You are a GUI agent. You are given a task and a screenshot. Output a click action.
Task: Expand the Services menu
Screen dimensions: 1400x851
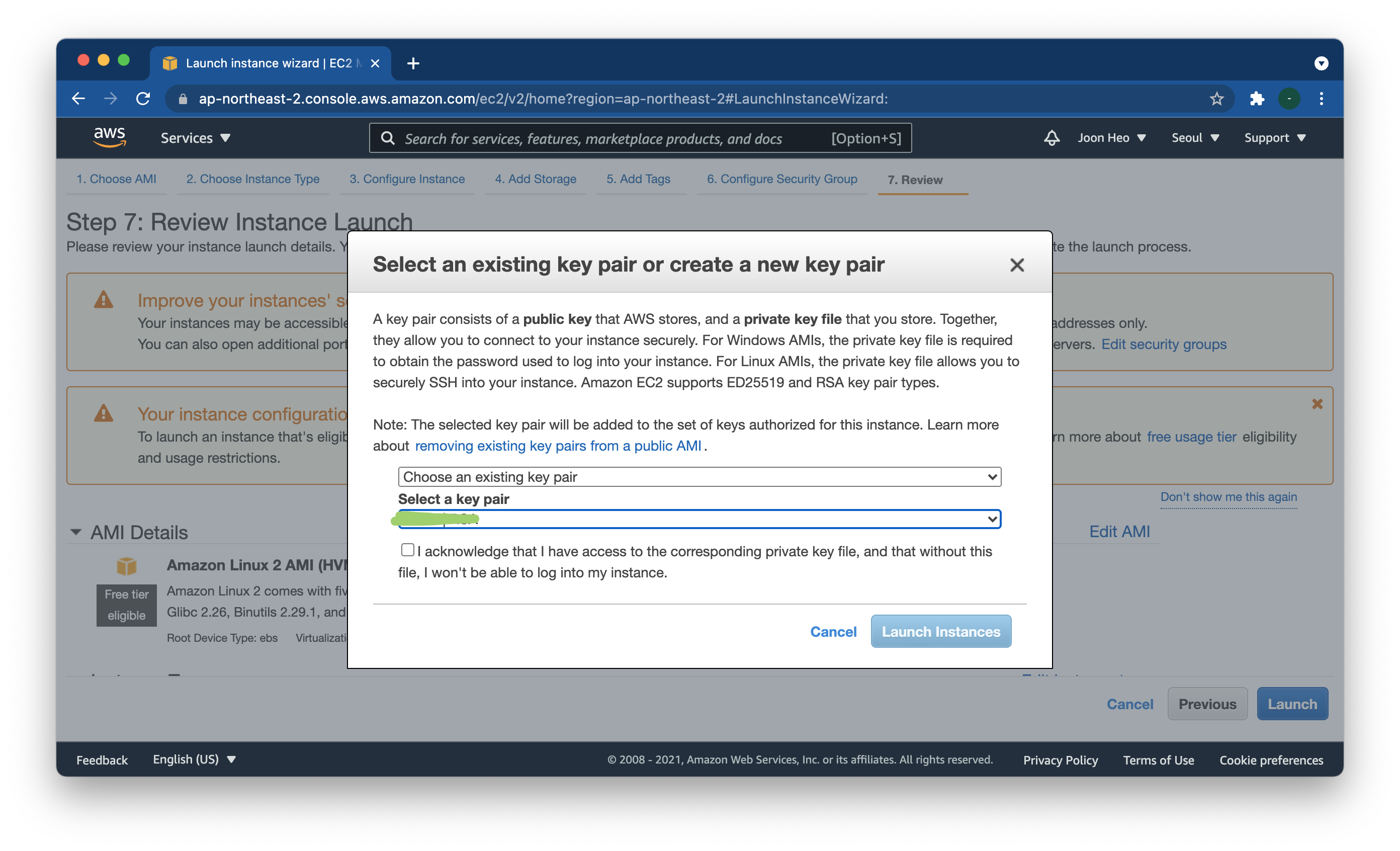(x=195, y=138)
